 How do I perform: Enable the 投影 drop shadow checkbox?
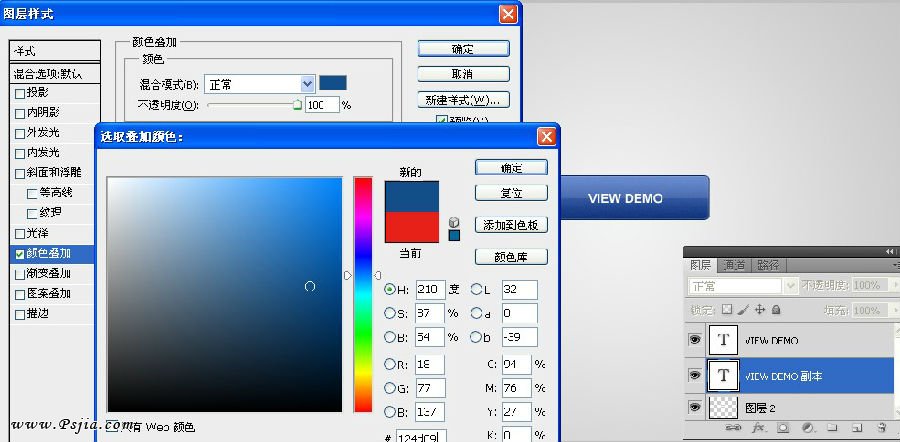tap(20, 92)
